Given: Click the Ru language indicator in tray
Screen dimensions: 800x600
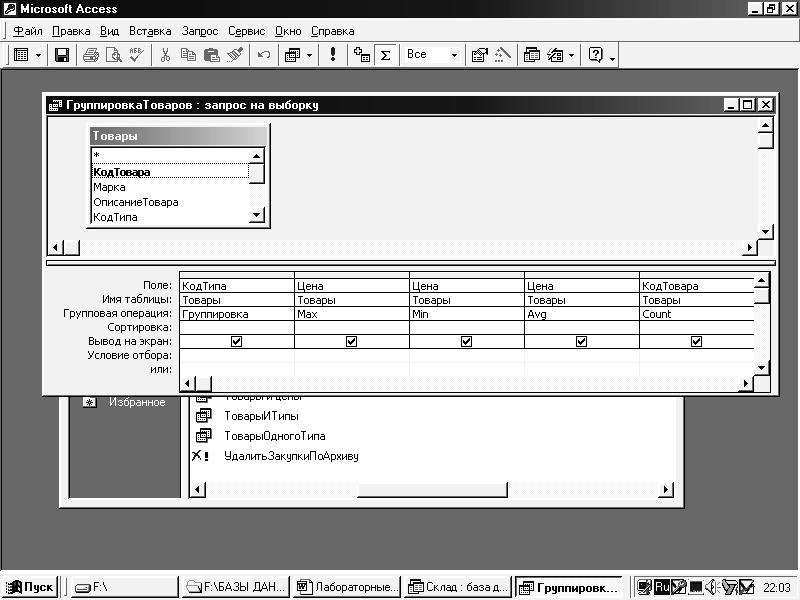Looking at the screenshot, I should pos(662,587).
